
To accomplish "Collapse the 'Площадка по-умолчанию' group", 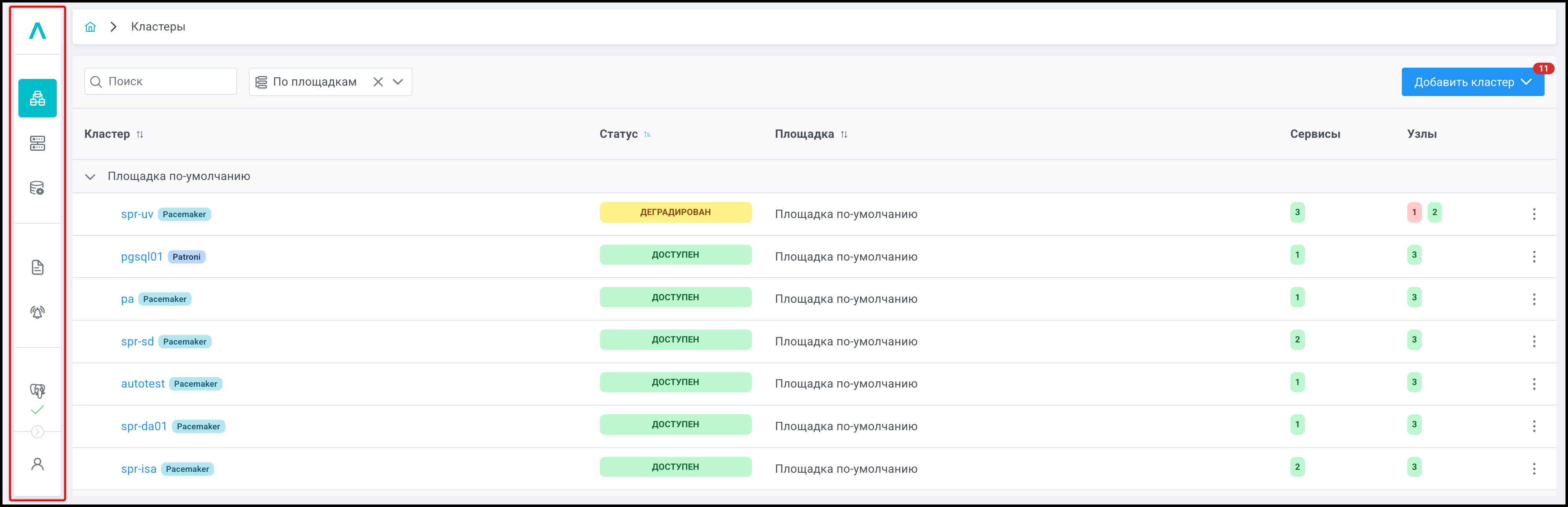I will point(90,177).
